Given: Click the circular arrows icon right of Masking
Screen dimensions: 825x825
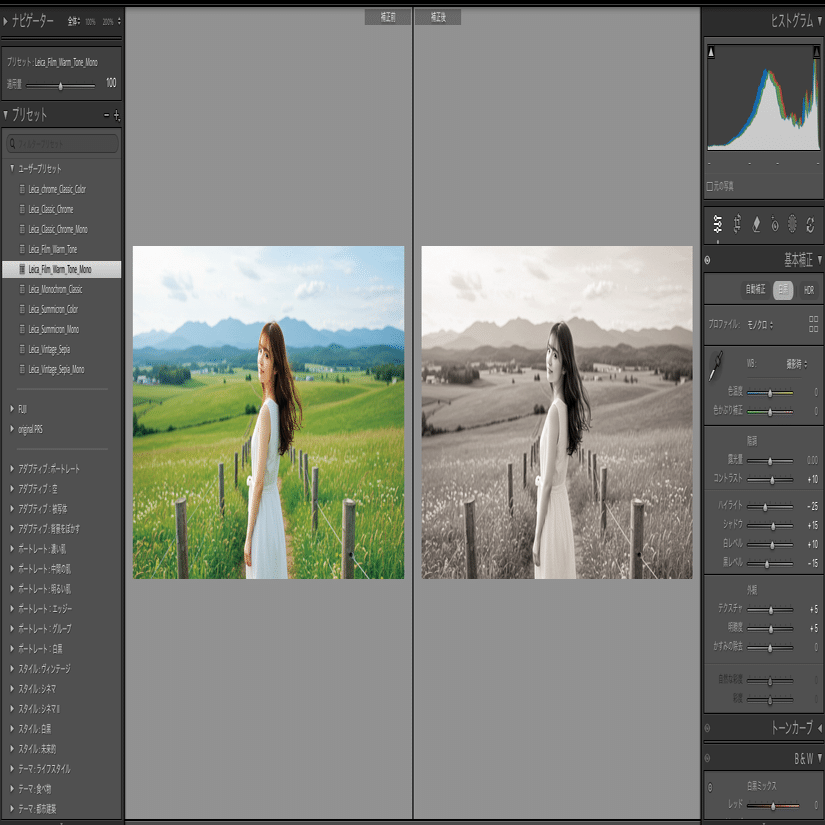Looking at the screenshot, I should pos(810,225).
